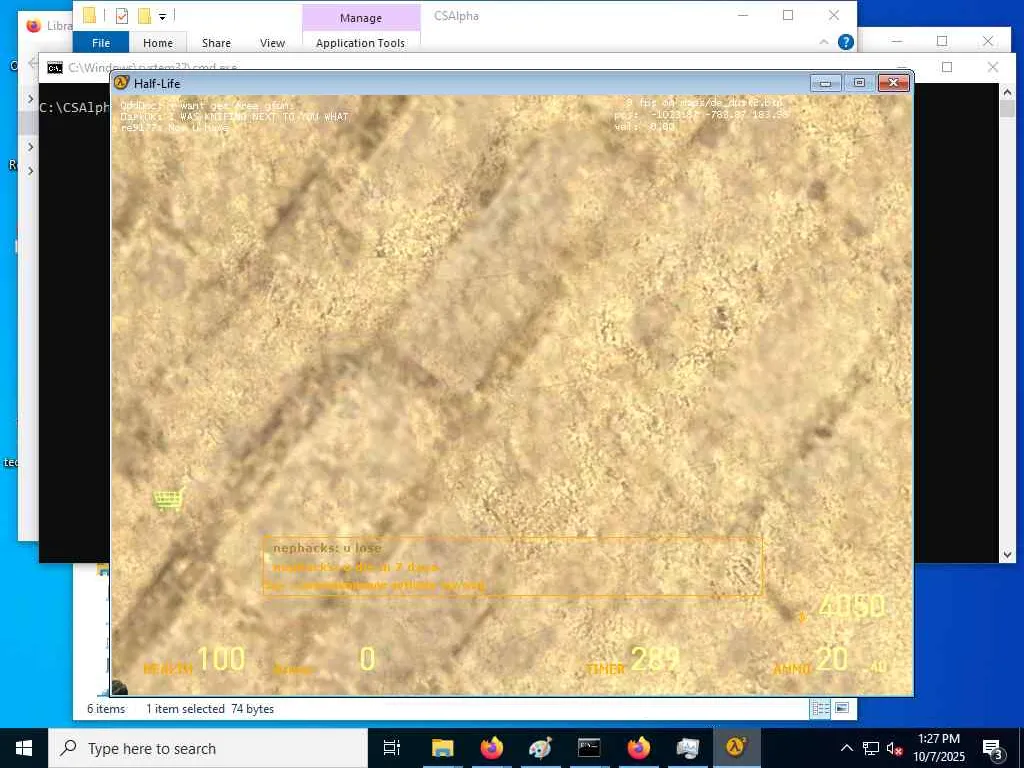Click the cmd scrollbar down arrow
Viewport: 1024px width, 768px height.
(x=1007, y=554)
